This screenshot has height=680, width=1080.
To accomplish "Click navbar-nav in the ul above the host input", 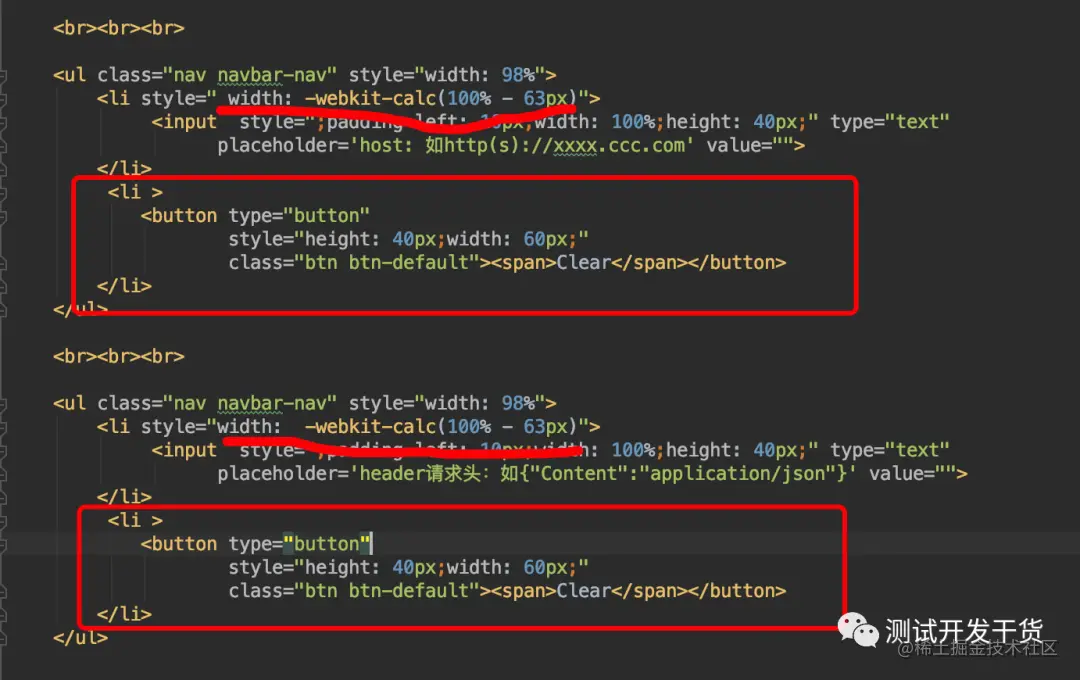I will pyautogui.click(x=272, y=75).
